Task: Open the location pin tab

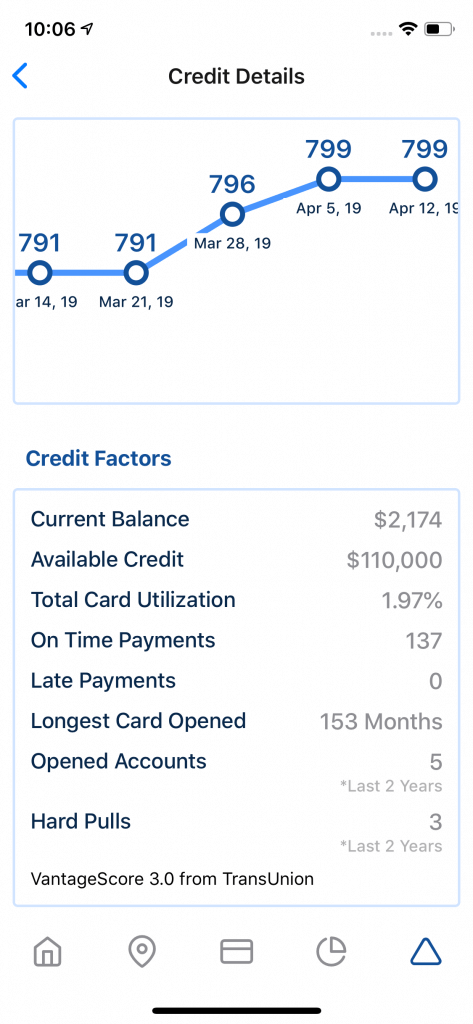Action: 142,952
